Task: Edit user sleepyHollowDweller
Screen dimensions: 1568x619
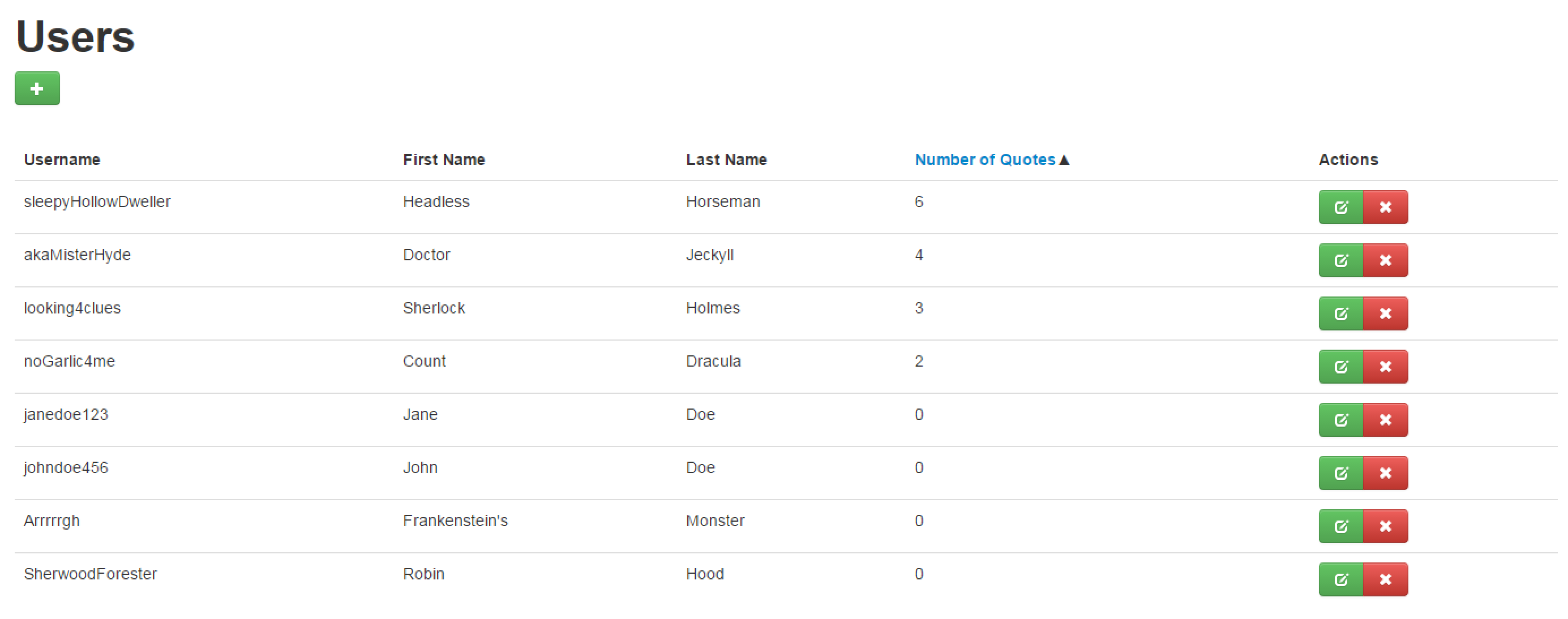Action: (1341, 207)
